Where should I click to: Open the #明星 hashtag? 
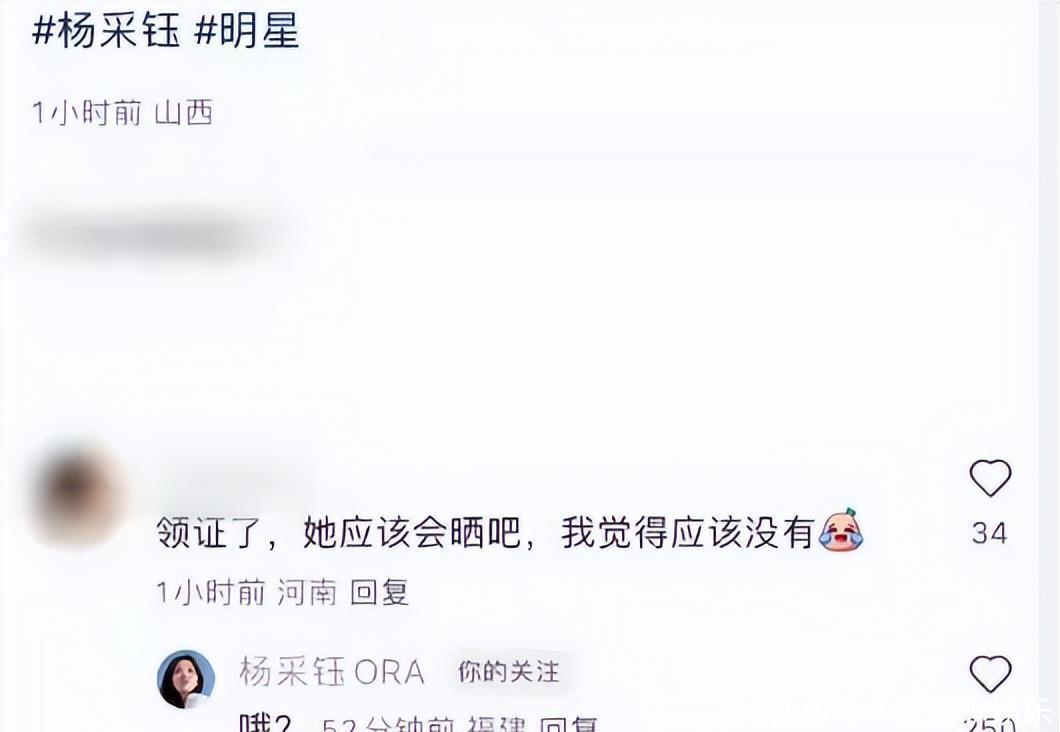click(x=247, y=30)
